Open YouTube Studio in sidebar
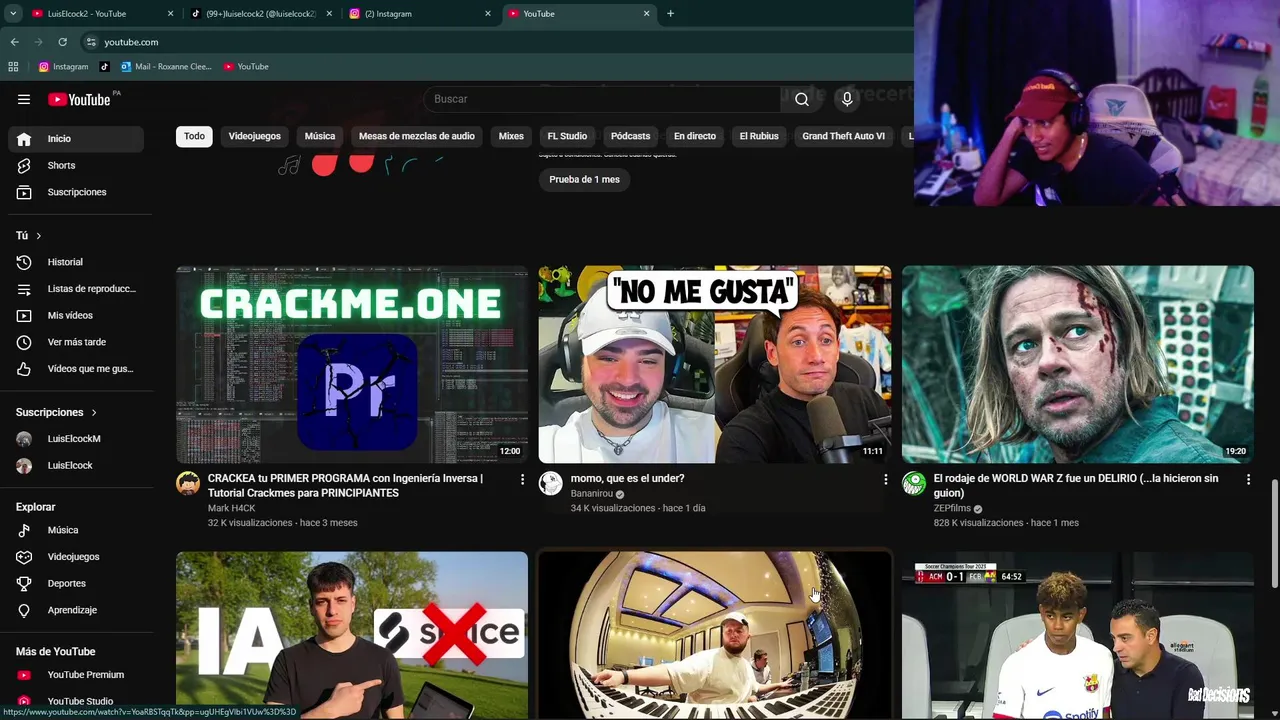Screen dimensions: 1280x720 click(x=76, y=701)
